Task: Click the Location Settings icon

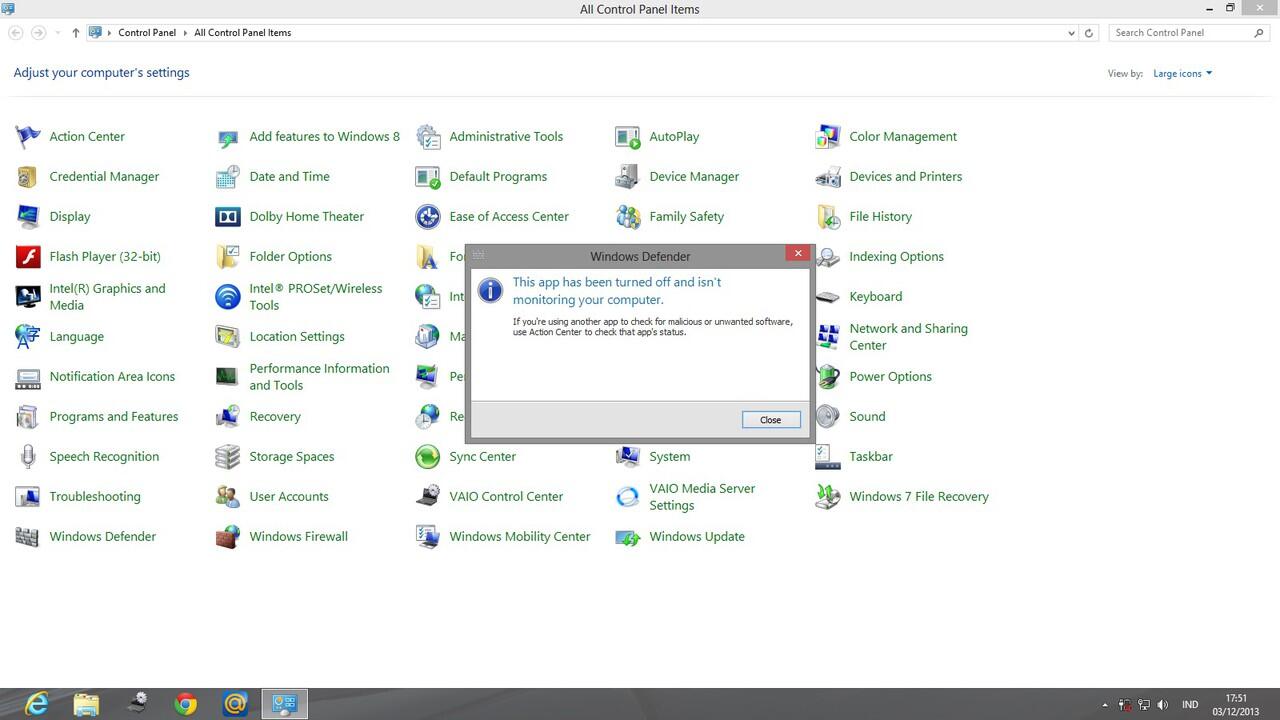Action: (x=228, y=337)
